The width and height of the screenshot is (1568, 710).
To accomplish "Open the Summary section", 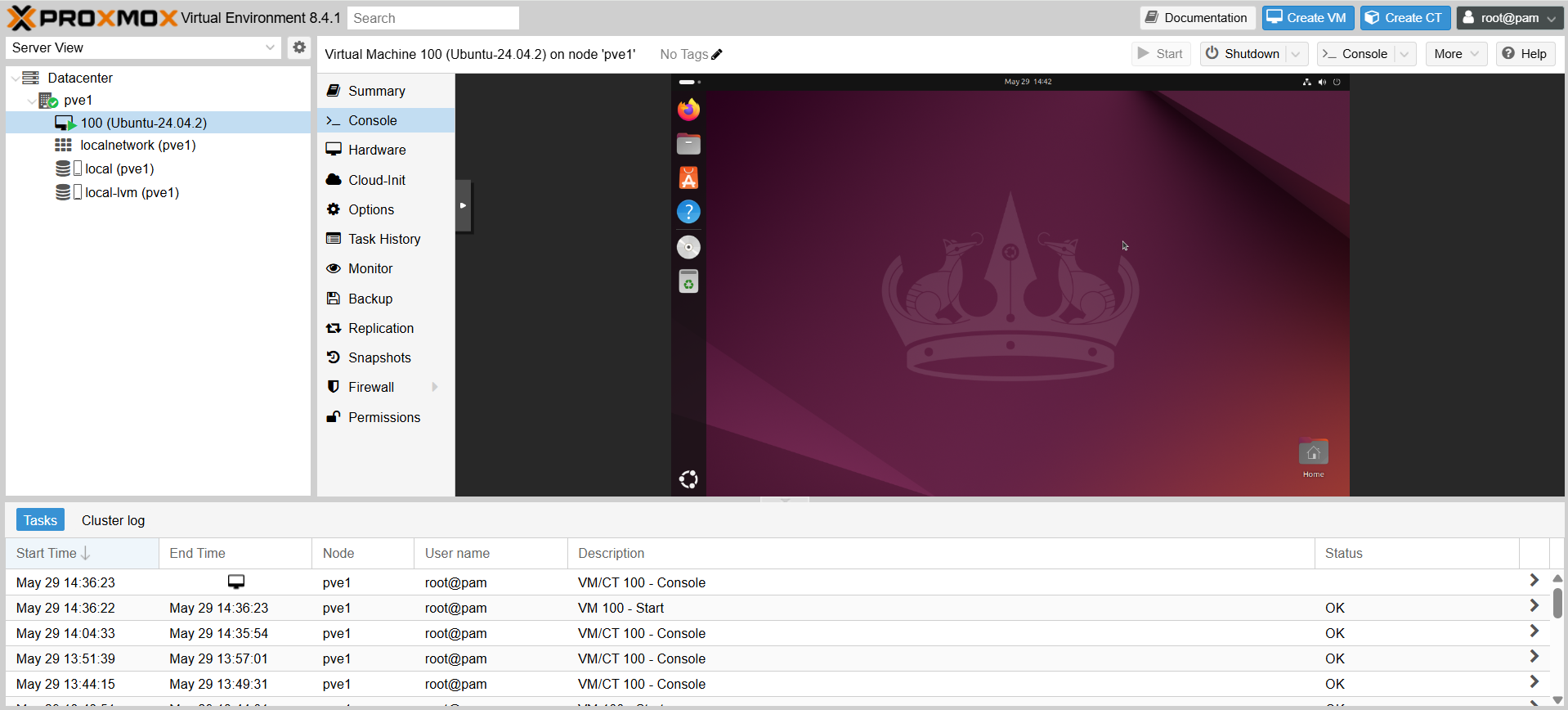I will point(386,91).
